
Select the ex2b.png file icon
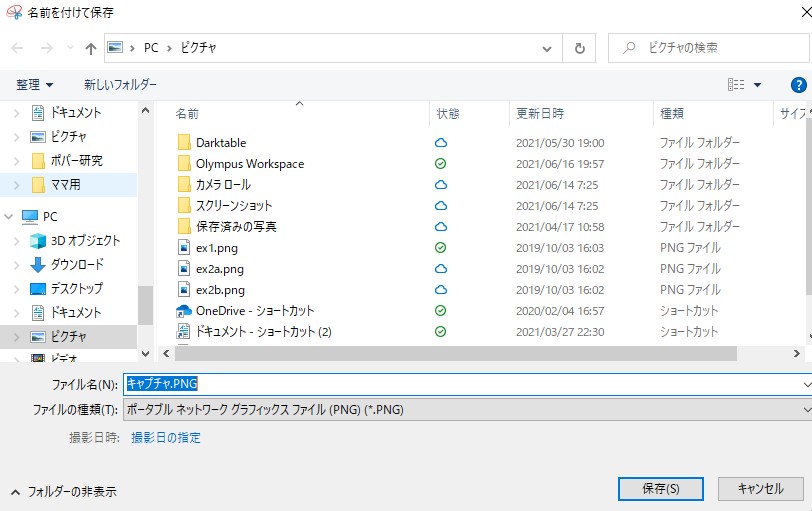pos(184,289)
